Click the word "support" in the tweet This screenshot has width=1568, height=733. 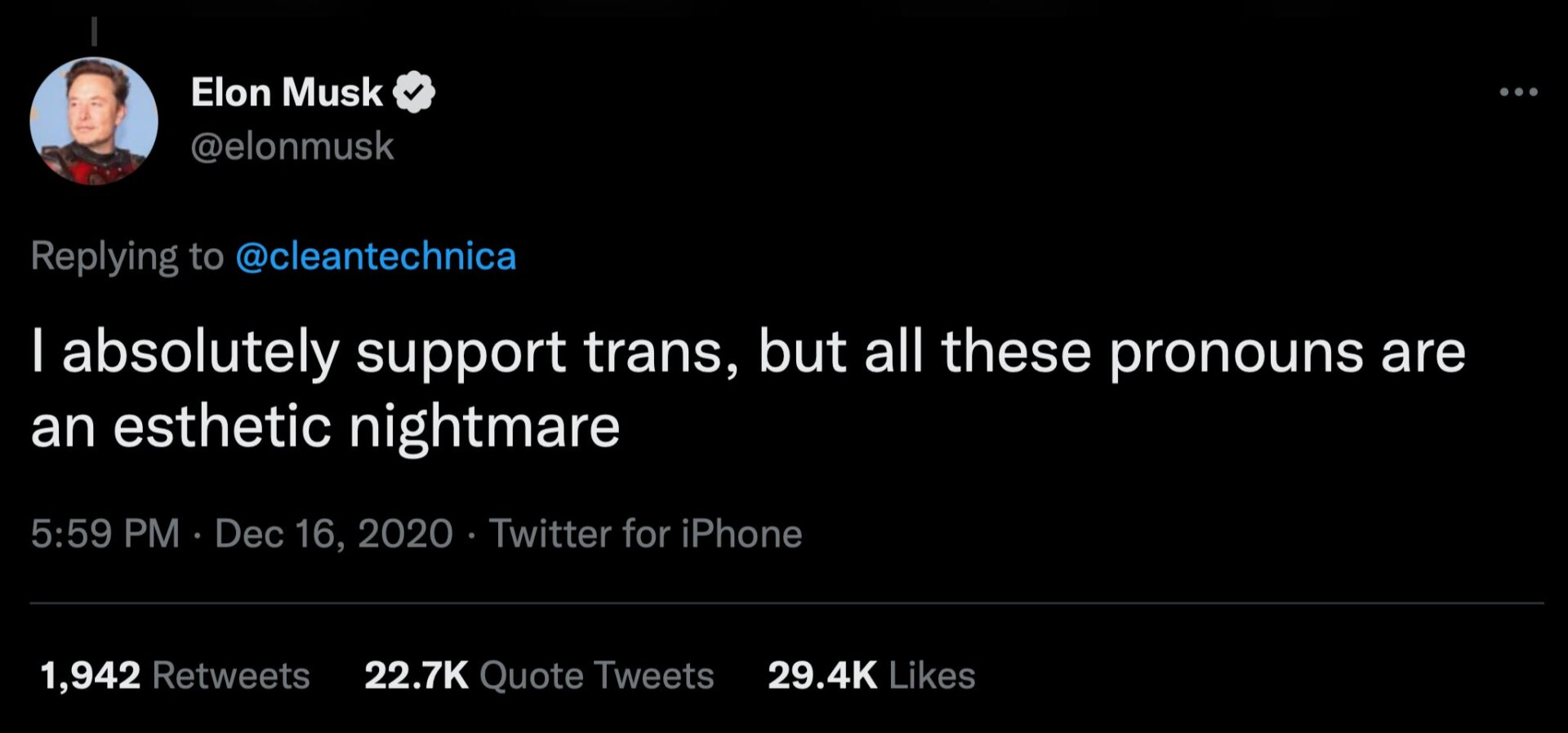(461, 353)
